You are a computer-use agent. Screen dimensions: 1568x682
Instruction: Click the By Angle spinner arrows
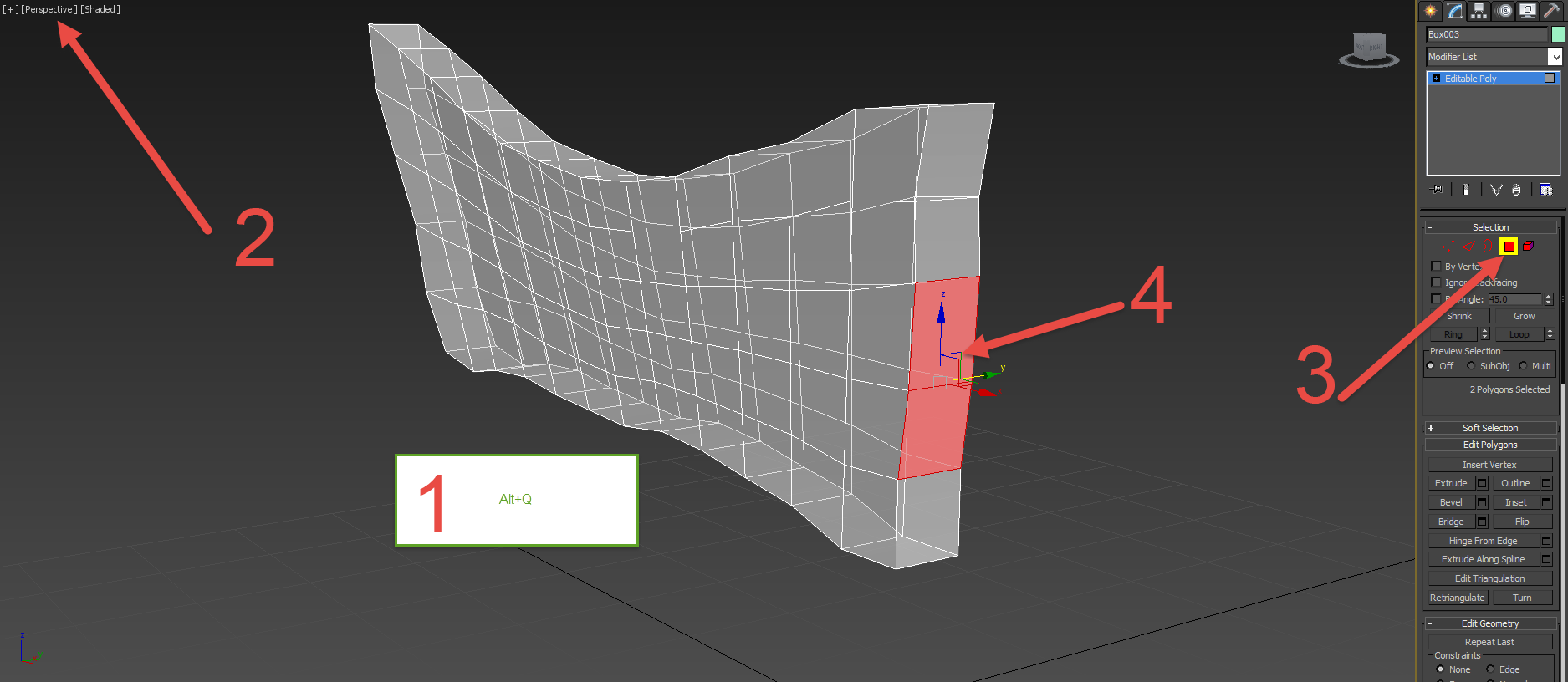click(1549, 299)
